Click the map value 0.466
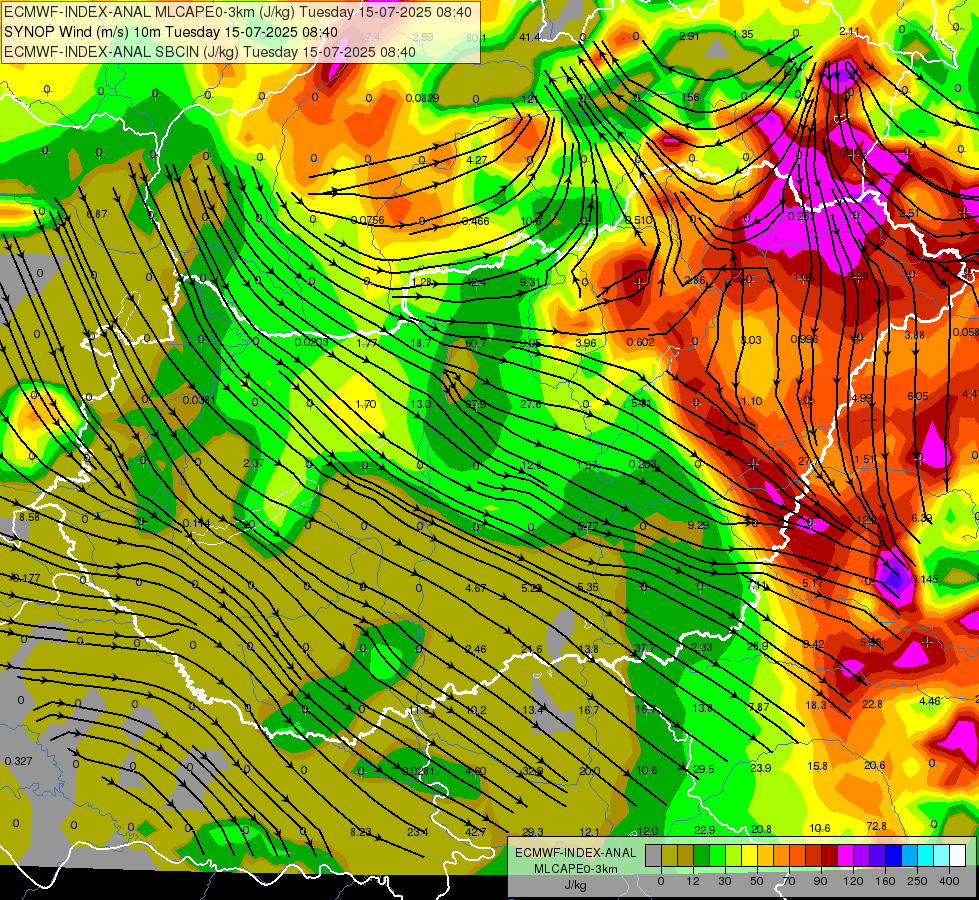Image resolution: width=979 pixels, height=900 pixels. pos(475,221)
